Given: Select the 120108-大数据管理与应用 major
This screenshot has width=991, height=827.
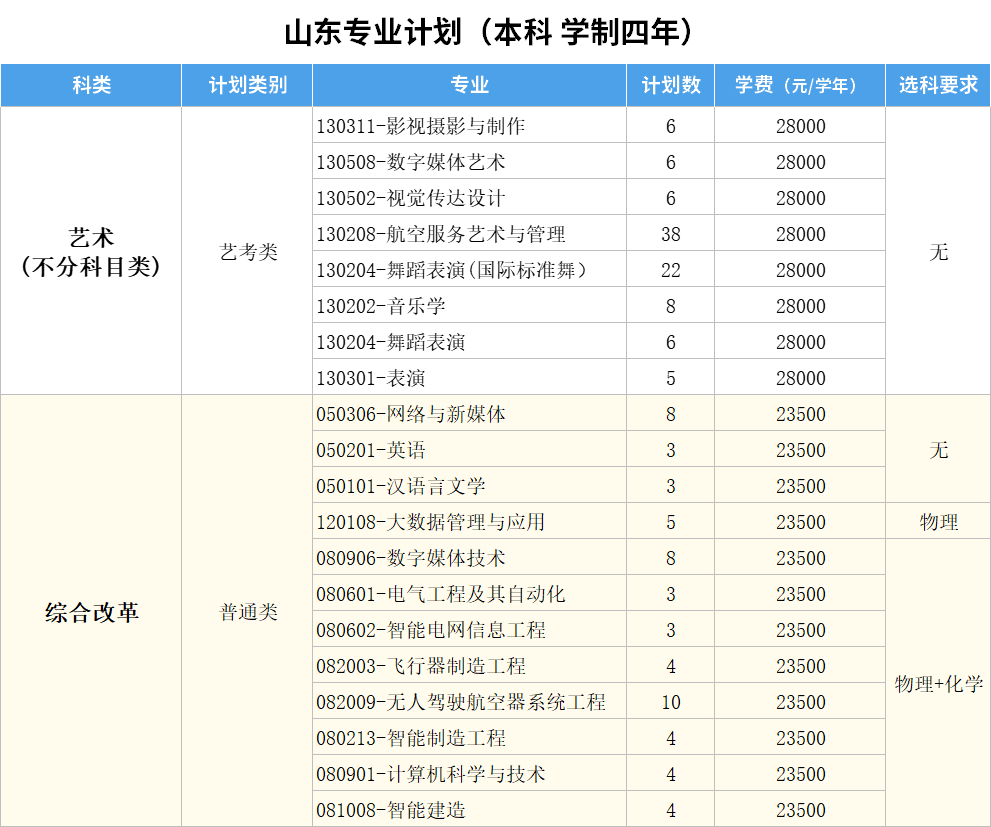Looking at the screenshot, I should point(431,522).
